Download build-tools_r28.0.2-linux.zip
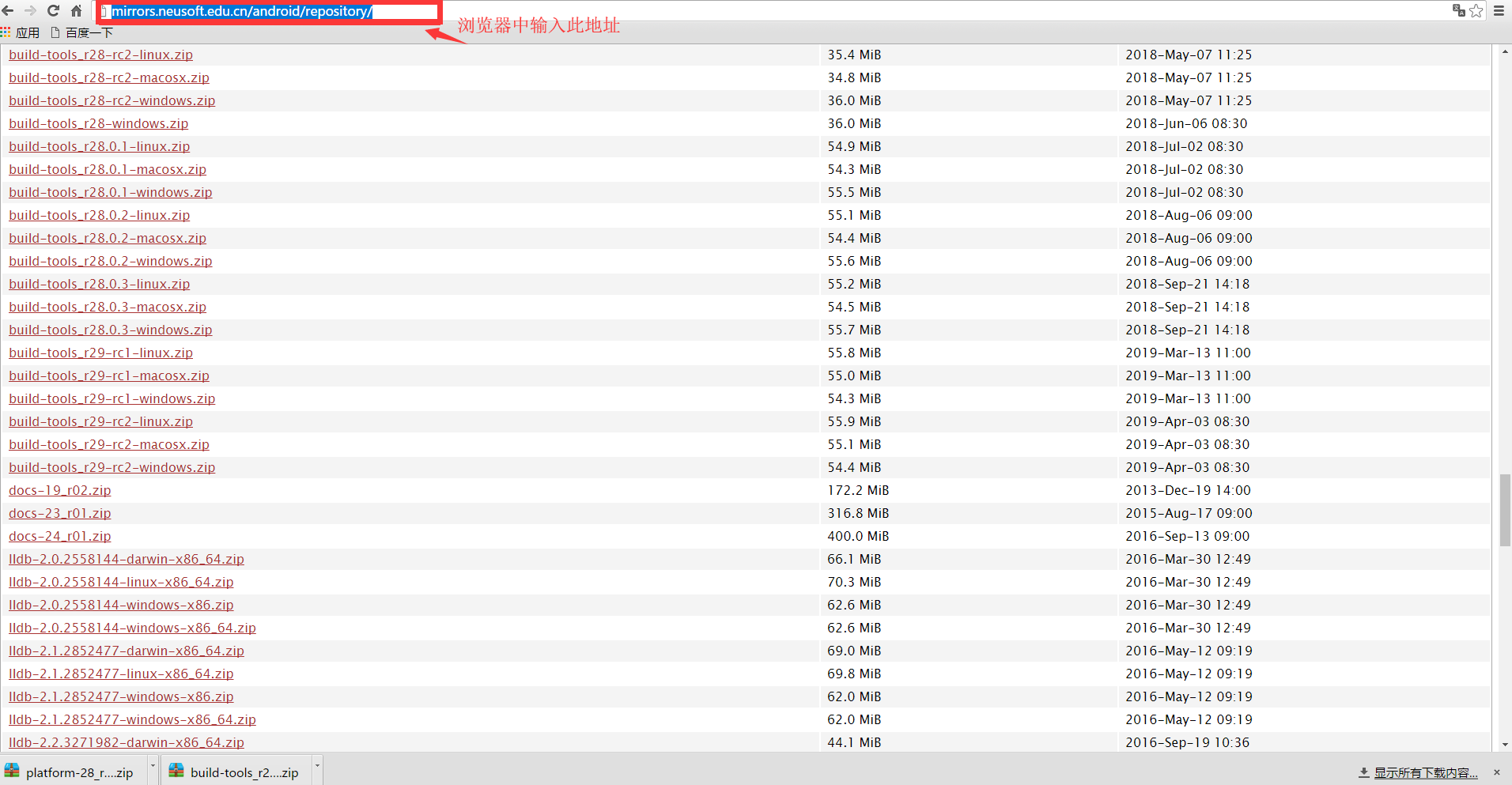This screenshot has height=785, width=1512. [x=99, y=215]
